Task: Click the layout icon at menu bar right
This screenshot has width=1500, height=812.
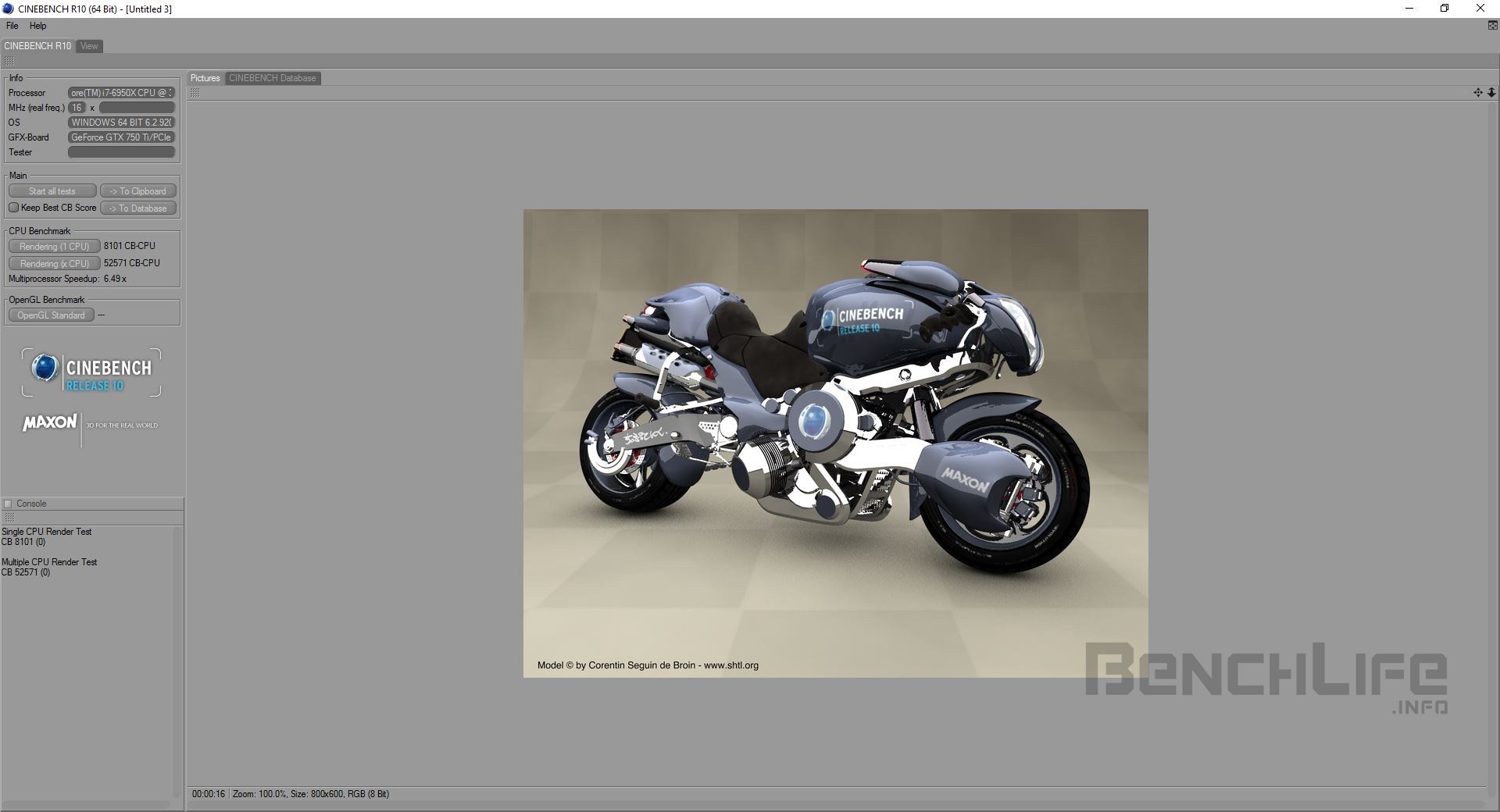Action: (1492, 26)
